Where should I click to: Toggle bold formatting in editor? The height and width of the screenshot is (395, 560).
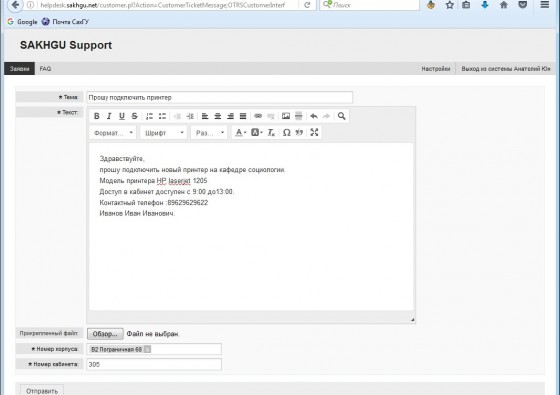coord(96,116)
